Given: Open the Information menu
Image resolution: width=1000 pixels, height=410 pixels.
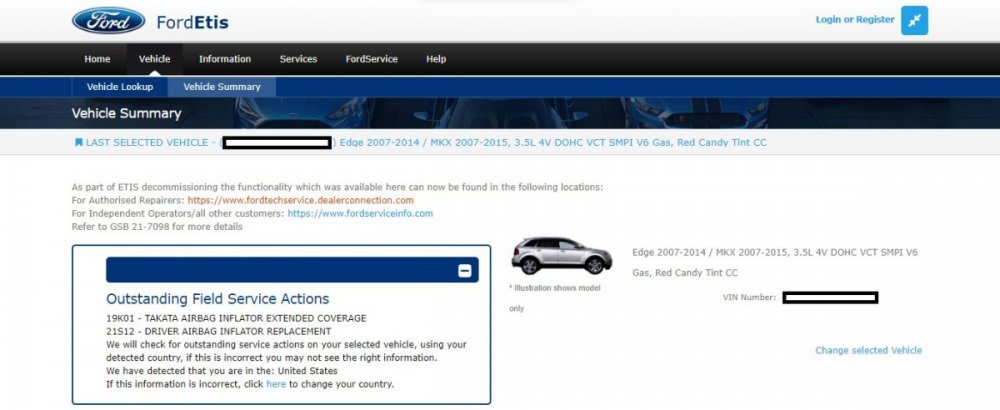Looking at the screenshot, I should (x=225, y=59).
